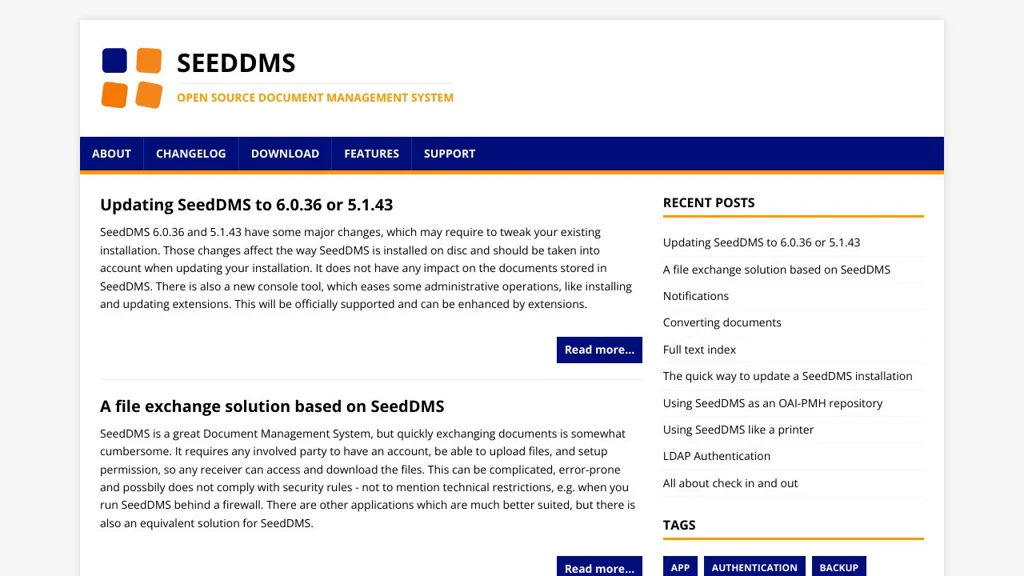Open the SEEDDMS site title link
The height and width of the screenshot is (576, 1024).
pyautogui.click(x=236, y=63)
